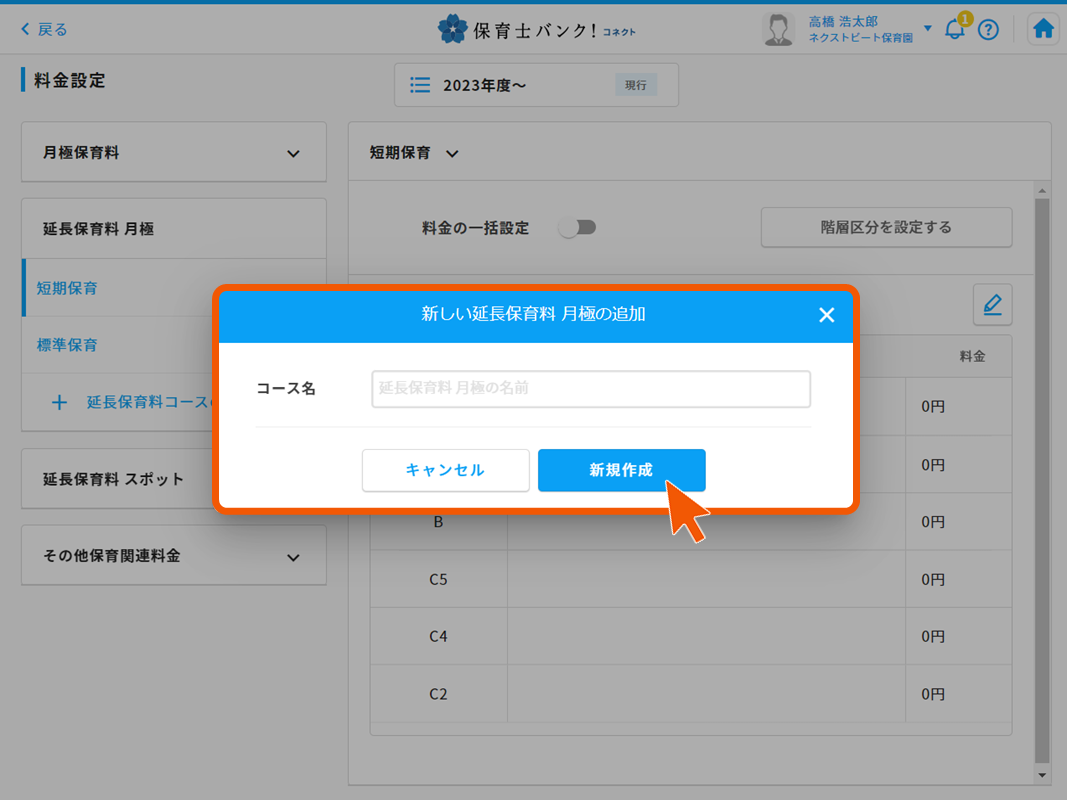Click 階層区分を設定する
Viewport: 1067px width, 800px height.
click(886, 227)
